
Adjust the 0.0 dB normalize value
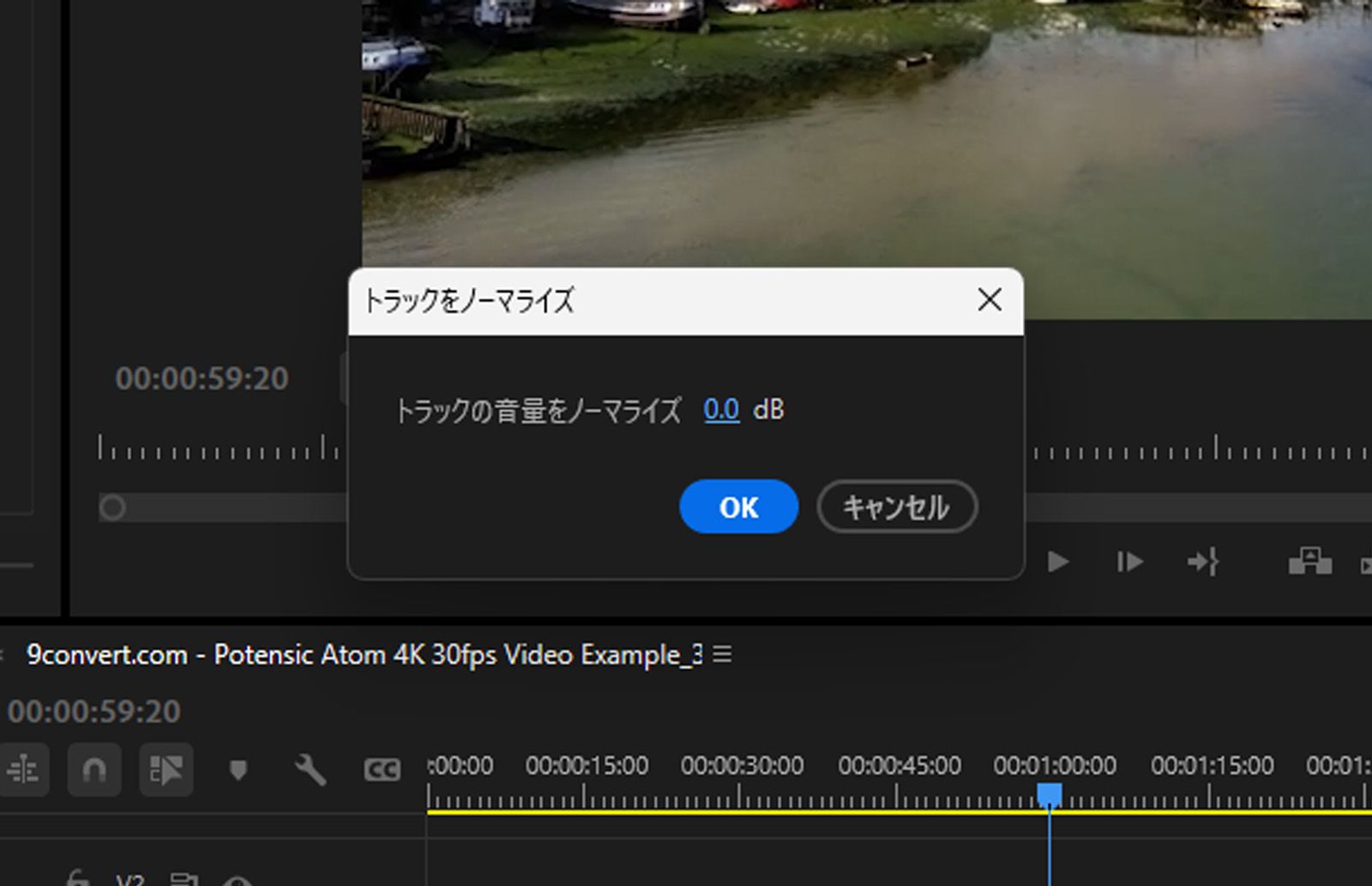720,410
